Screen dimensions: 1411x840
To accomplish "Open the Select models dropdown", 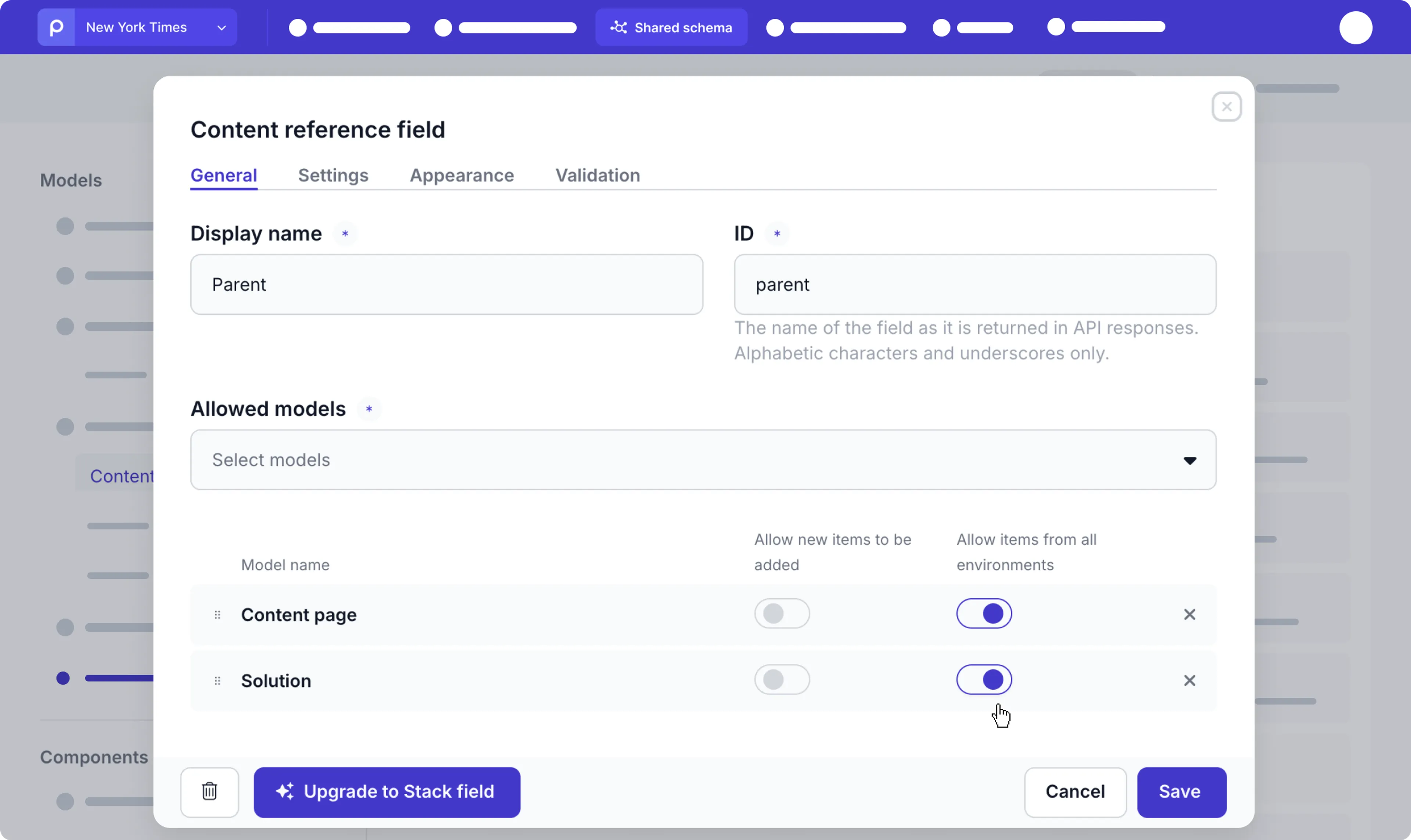I will coord(703,460).
